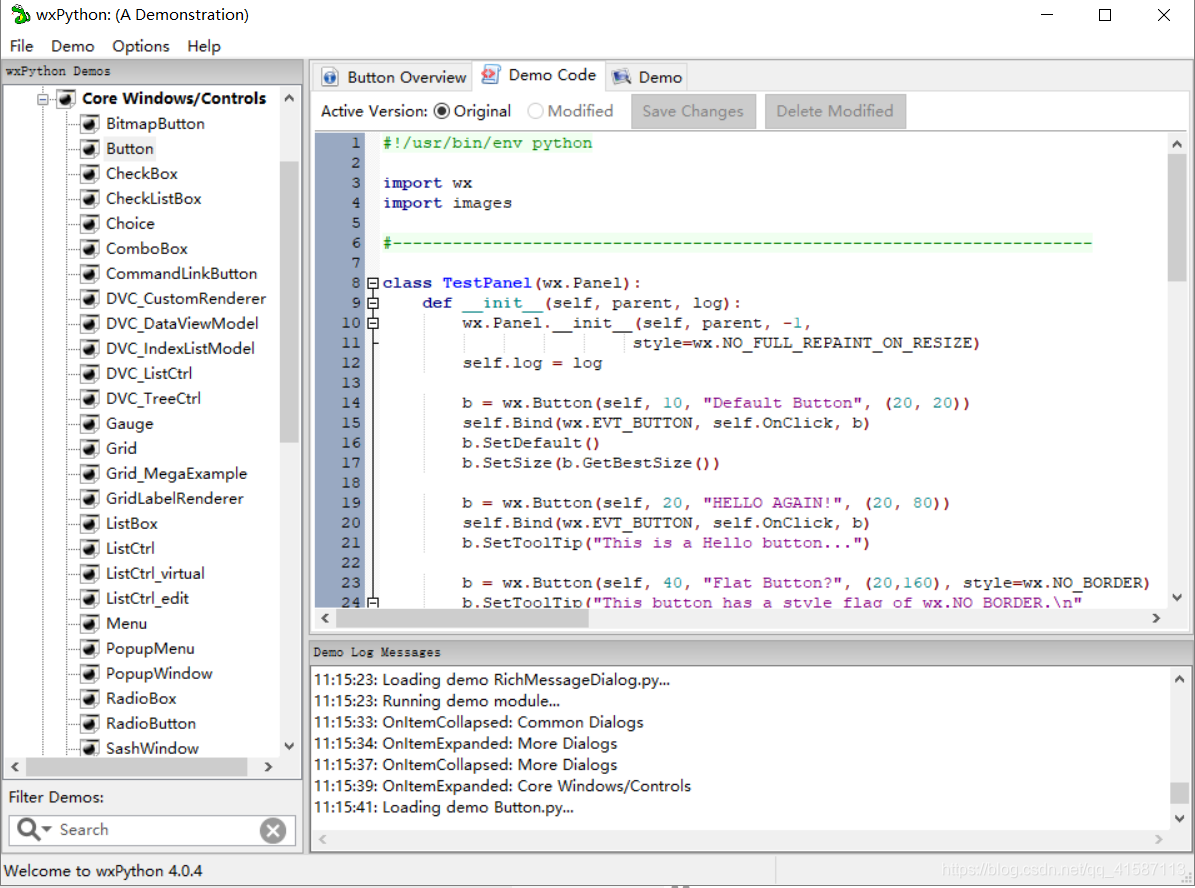Click the book icon beside Core Windows/Controls
Viewport: 1195px width, 888px height.
[65, 98]
